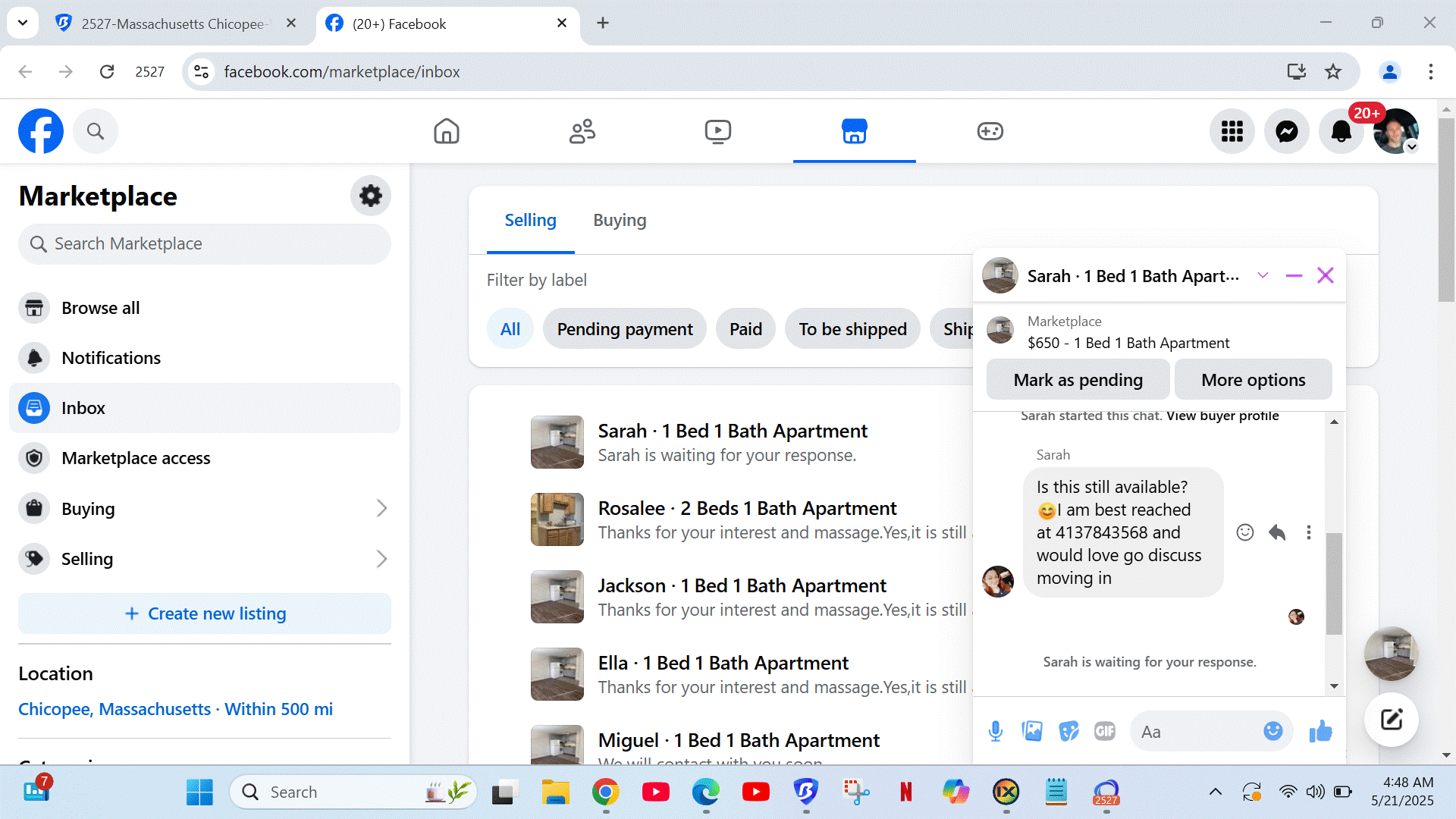Attach a photo in the chat
This screenshot has height=819, width=1456.
[1032, 731]
